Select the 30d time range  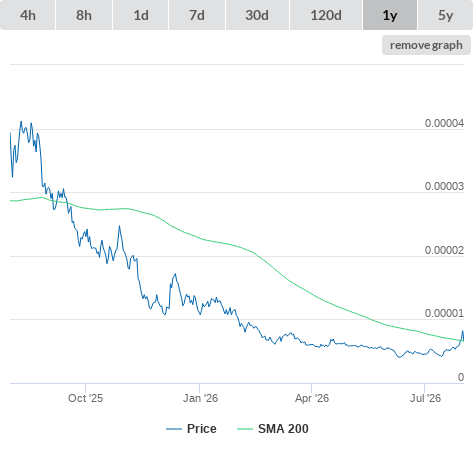(x=257, y=15)
